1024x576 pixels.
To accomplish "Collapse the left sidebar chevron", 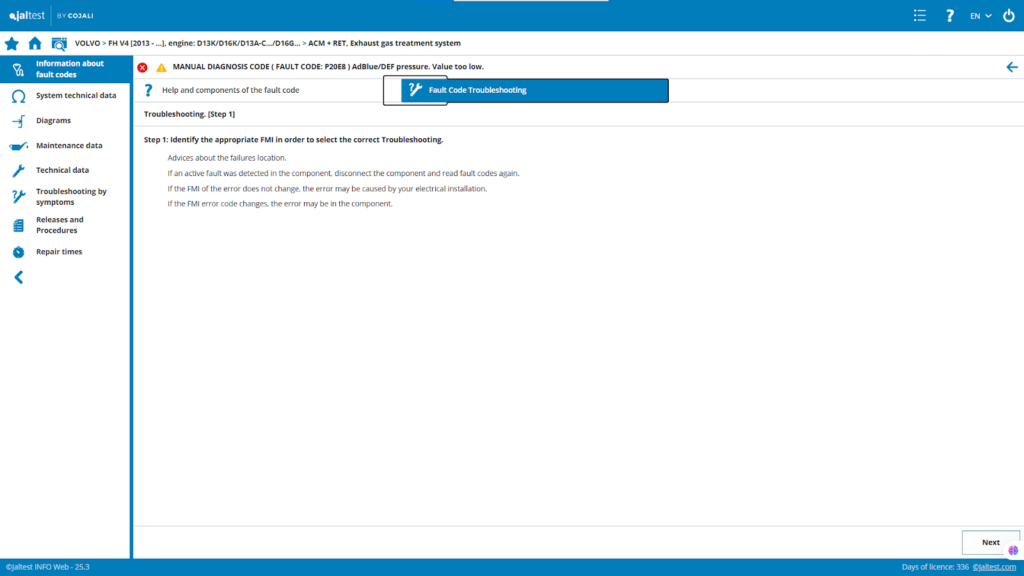I will (x=18, y=277).
